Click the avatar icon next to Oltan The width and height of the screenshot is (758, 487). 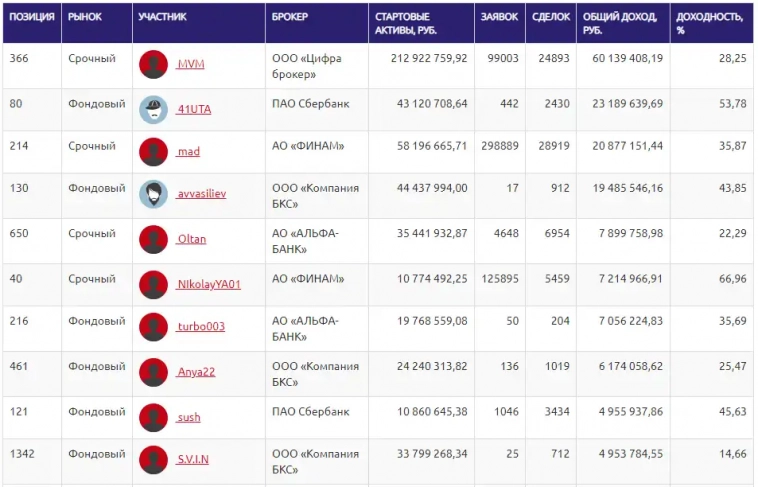(x=153, y=240)
